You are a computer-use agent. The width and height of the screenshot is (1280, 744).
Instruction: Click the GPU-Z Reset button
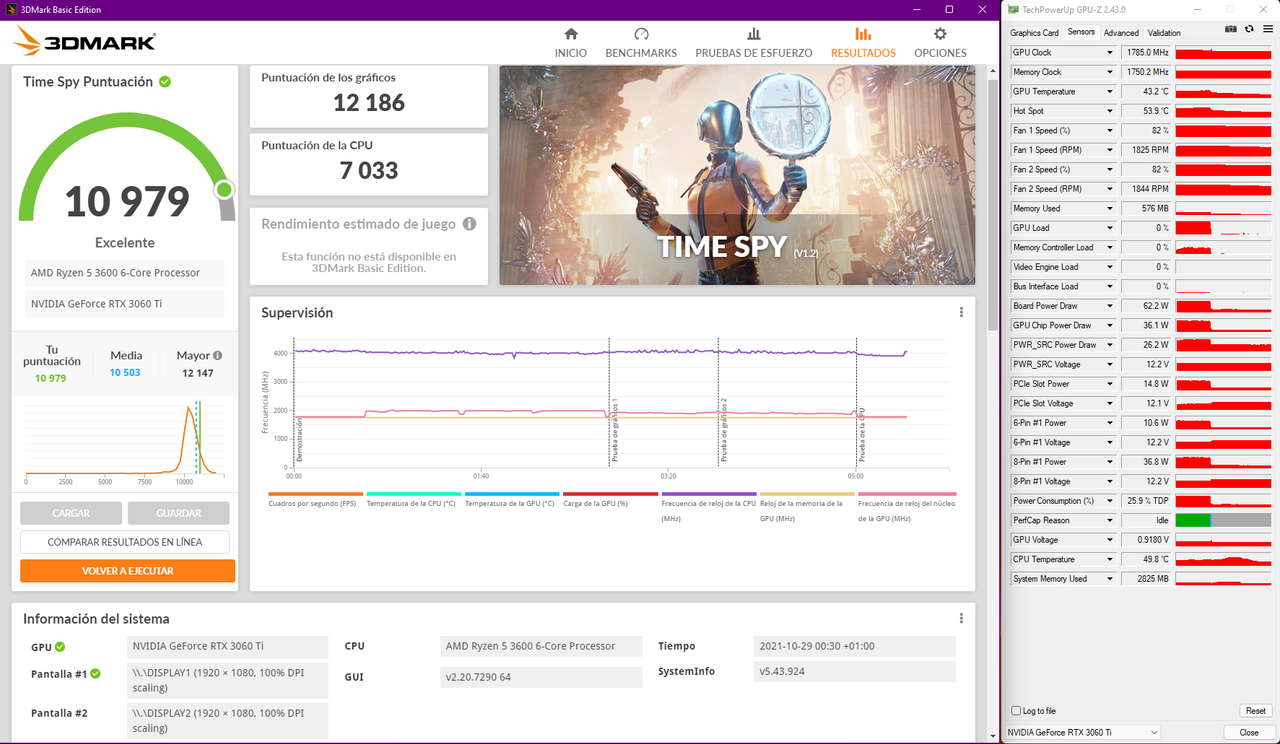[x=1255, y=711]
